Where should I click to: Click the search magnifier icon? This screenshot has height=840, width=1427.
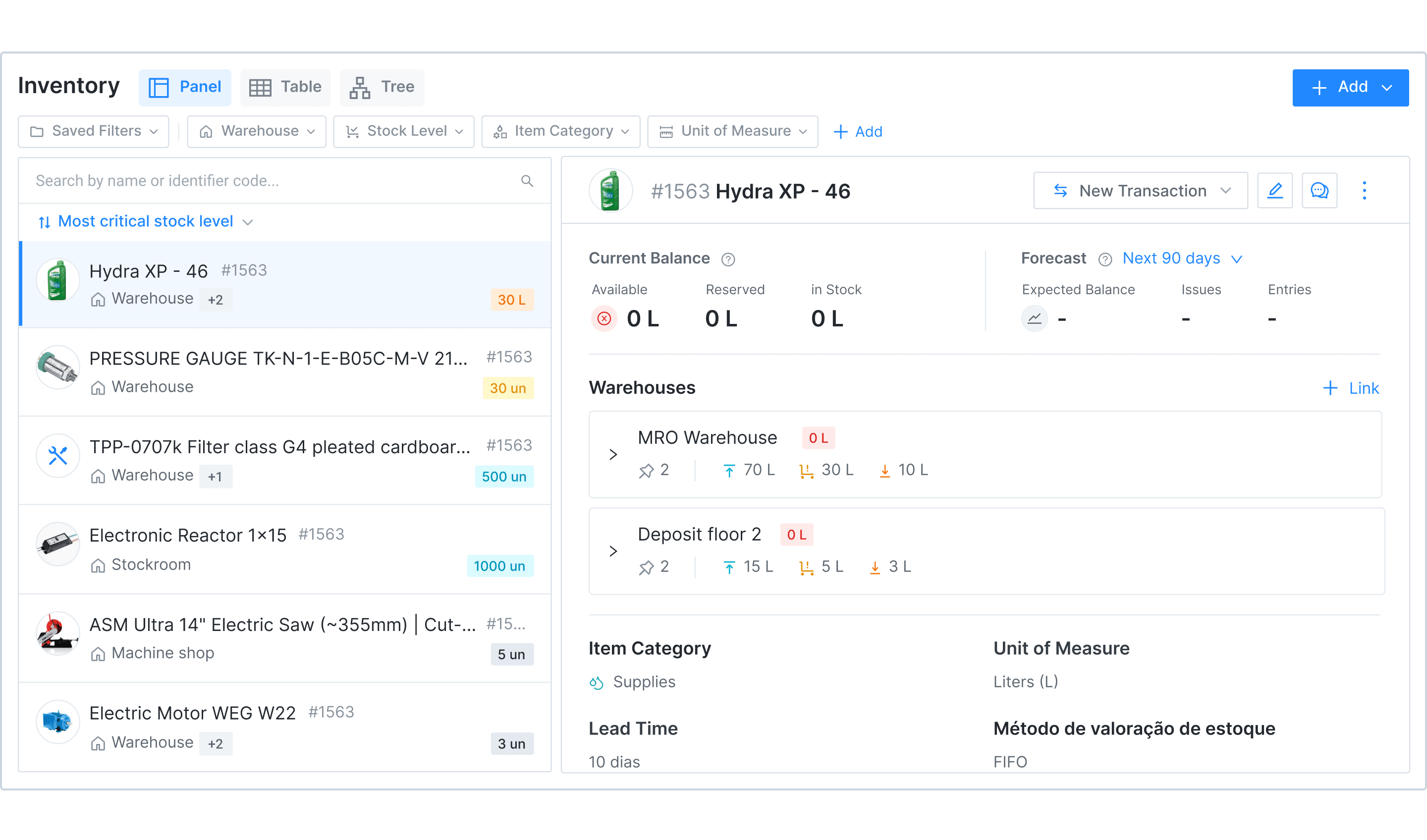(x=527, y=181)
